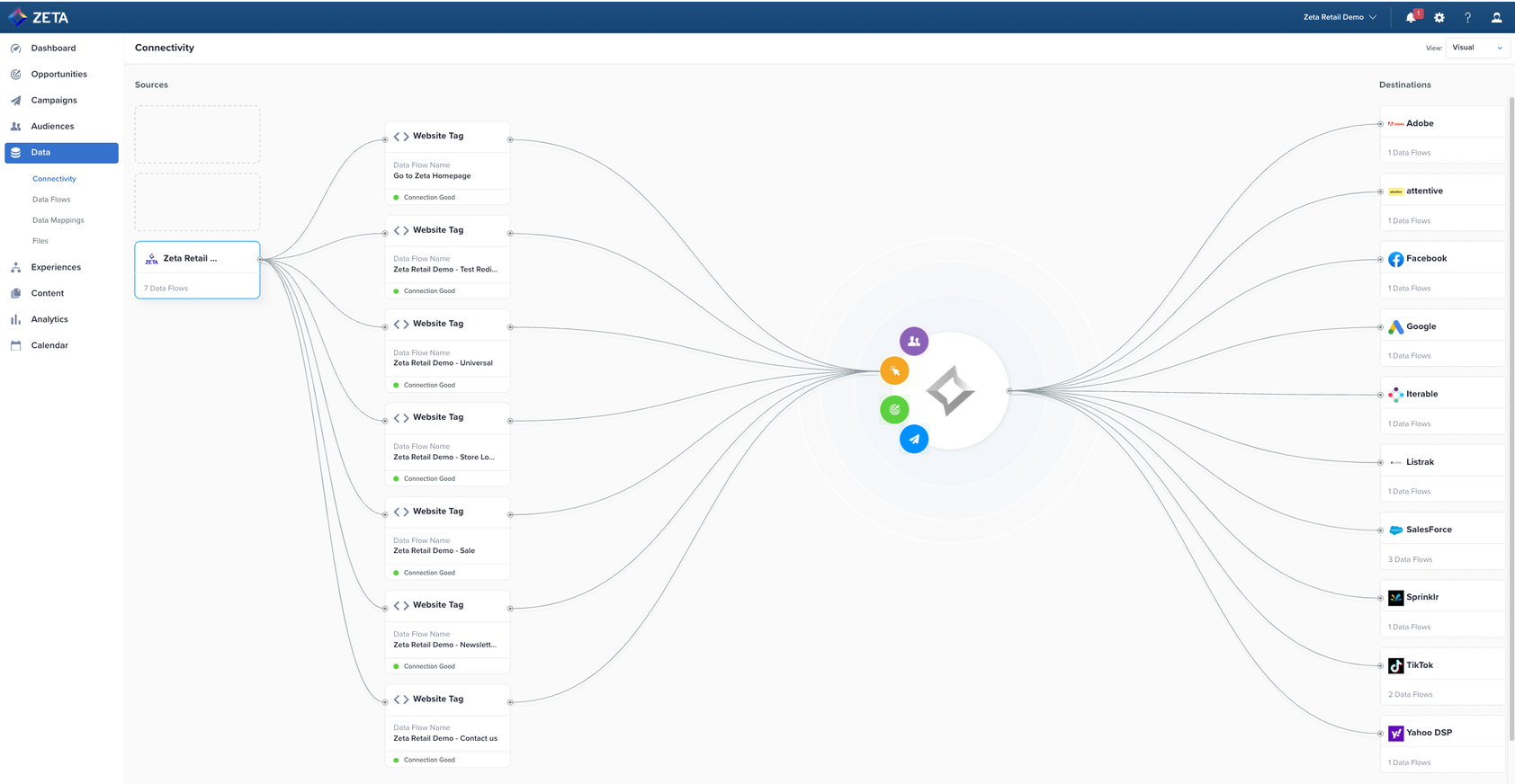This screenshot has width=1515, height=784.
Task: Select Data Mappings submenu item
Action: point(58,220)
